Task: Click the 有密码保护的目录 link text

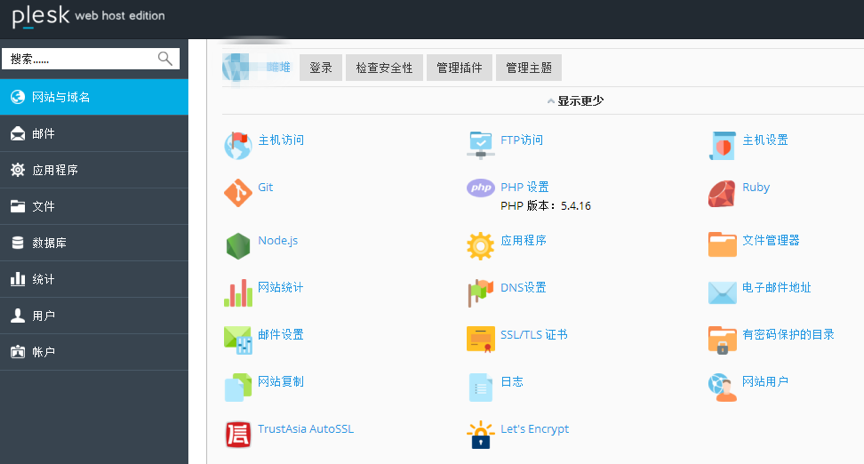Action: click(x=788, y=334)
